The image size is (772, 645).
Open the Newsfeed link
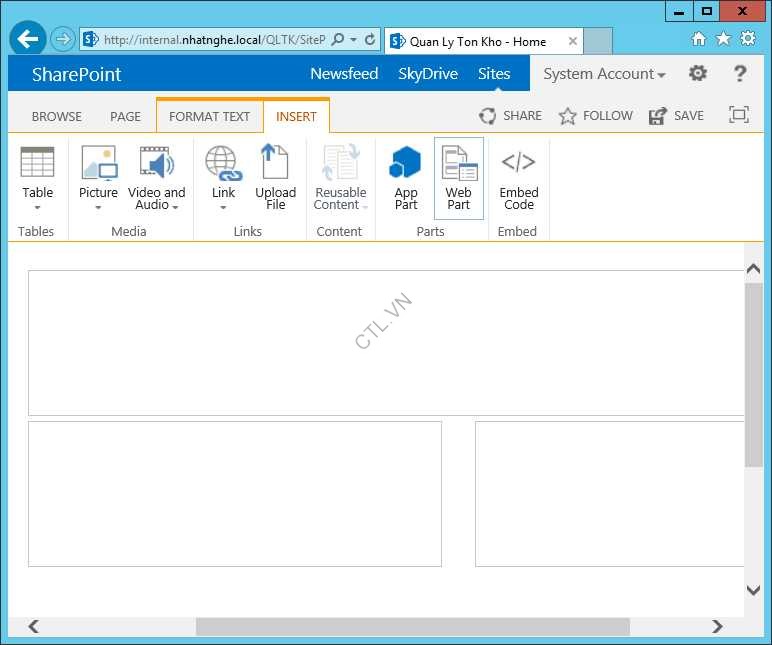tap(342, 74)
